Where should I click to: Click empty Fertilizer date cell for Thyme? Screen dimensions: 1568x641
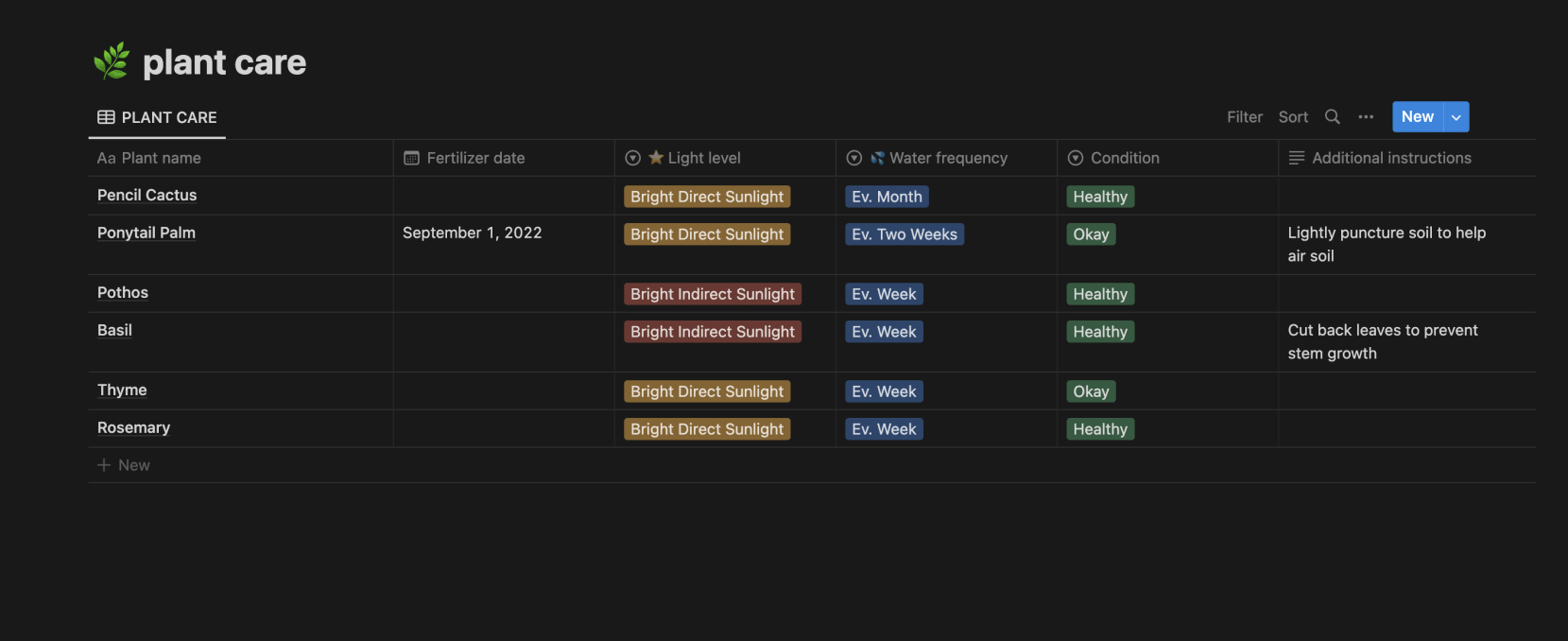[x=504, y=390]
